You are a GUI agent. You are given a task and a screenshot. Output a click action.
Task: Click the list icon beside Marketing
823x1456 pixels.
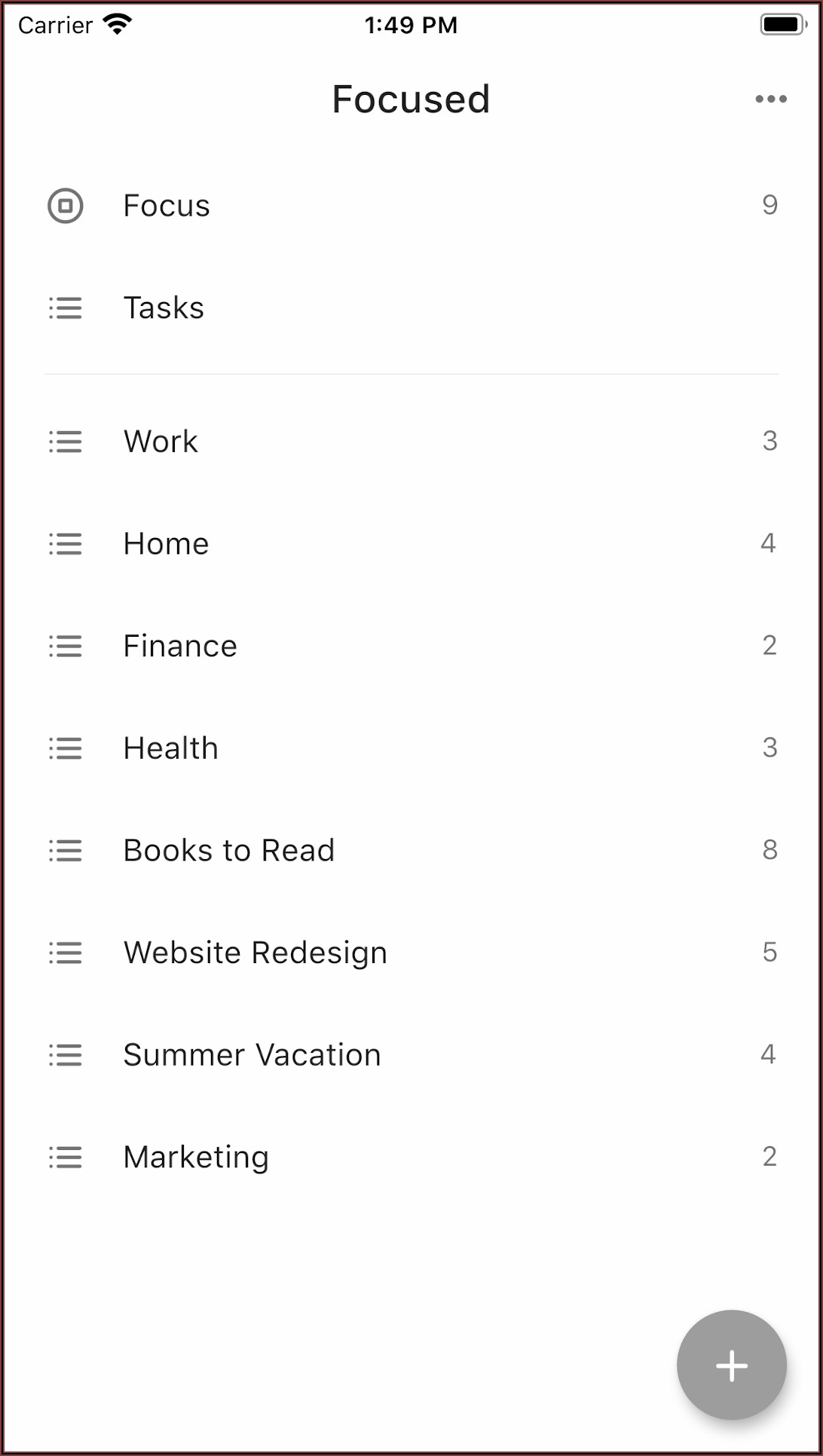click(x=66, y=1158)
